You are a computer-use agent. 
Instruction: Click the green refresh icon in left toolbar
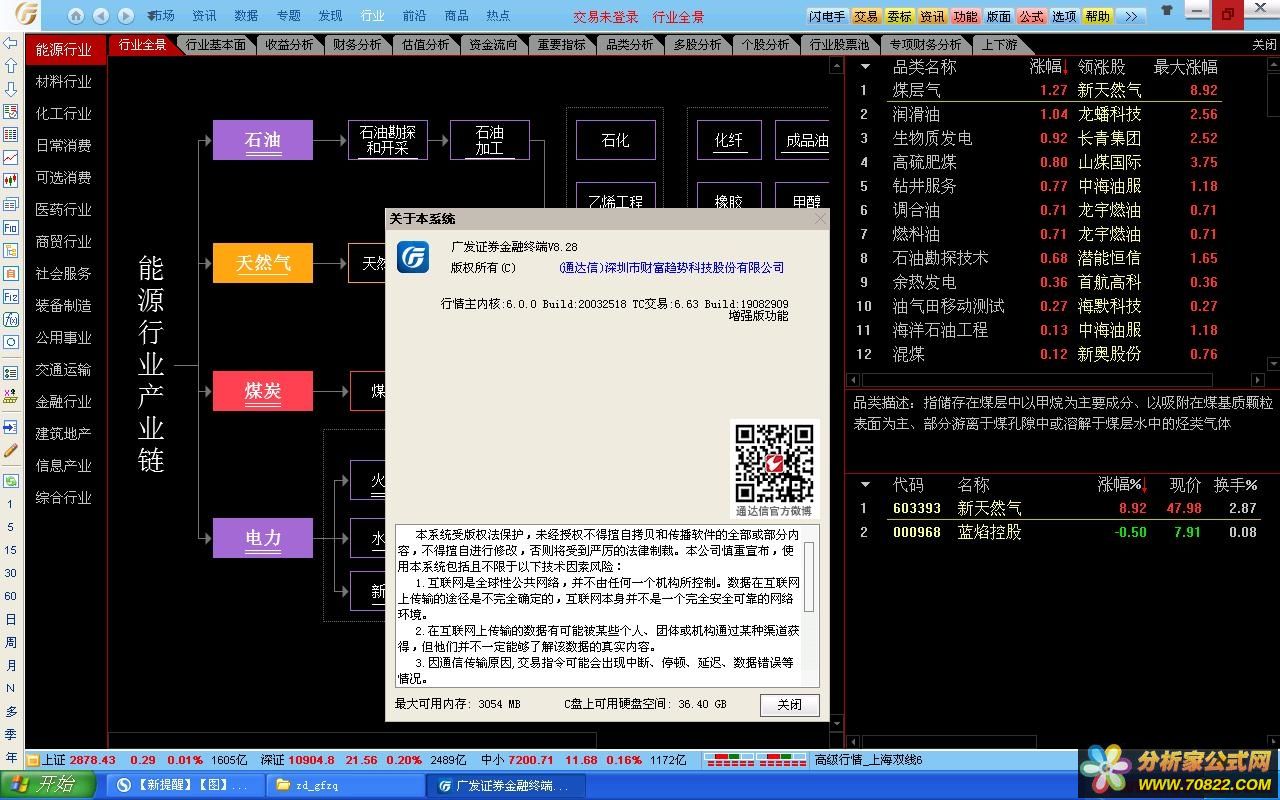point(11,481)
